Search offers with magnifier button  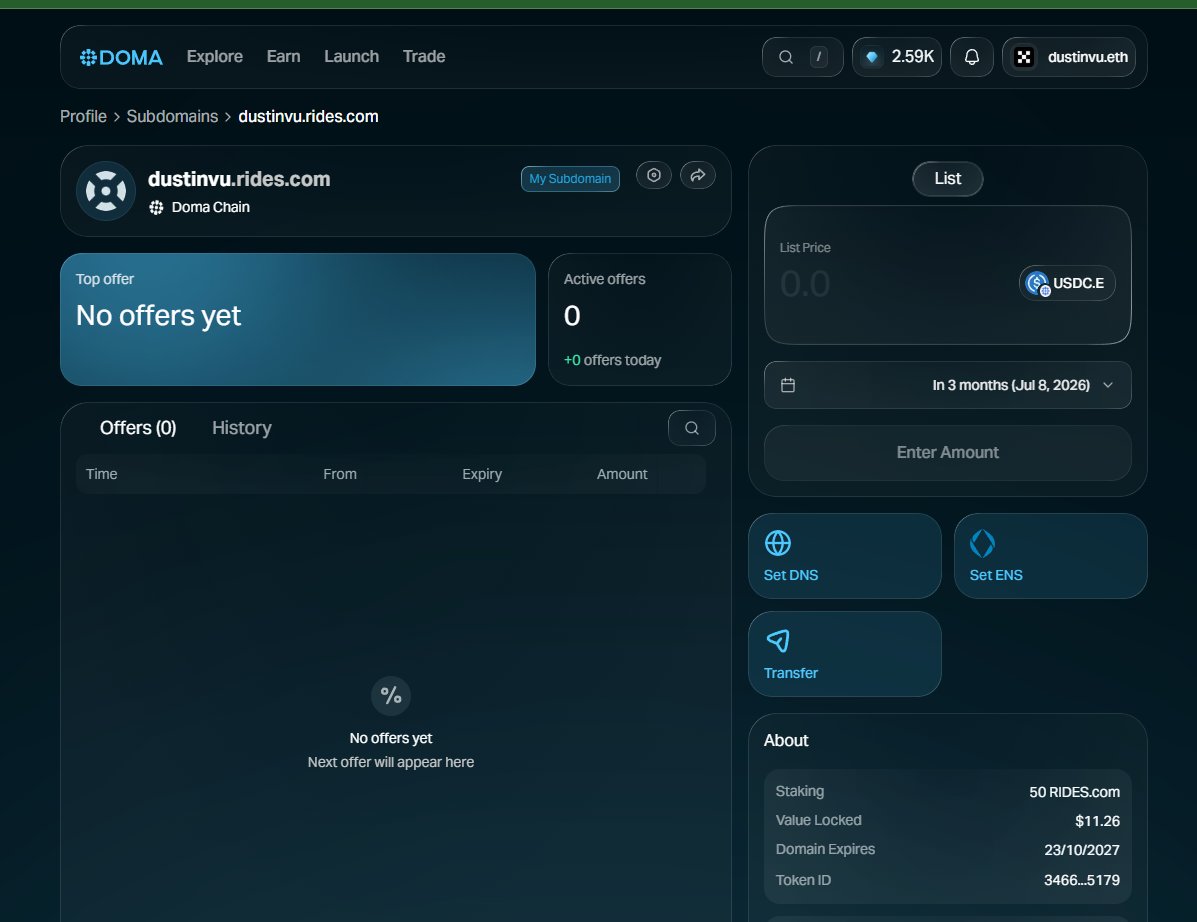coord(692,428)
